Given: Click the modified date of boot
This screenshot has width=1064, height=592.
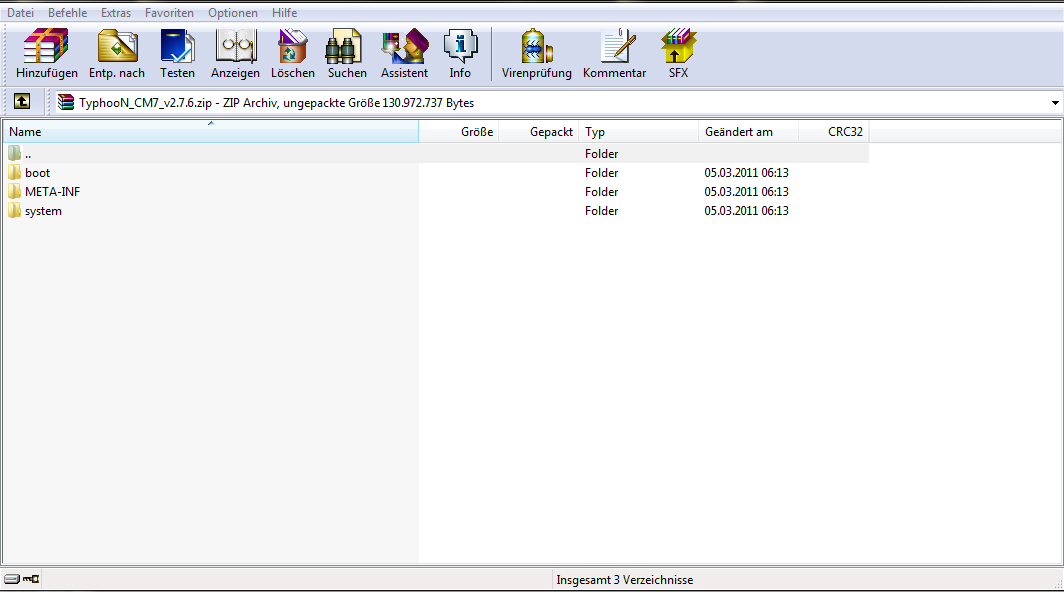Looking at the screenshot, I should [x=746, y=172].
